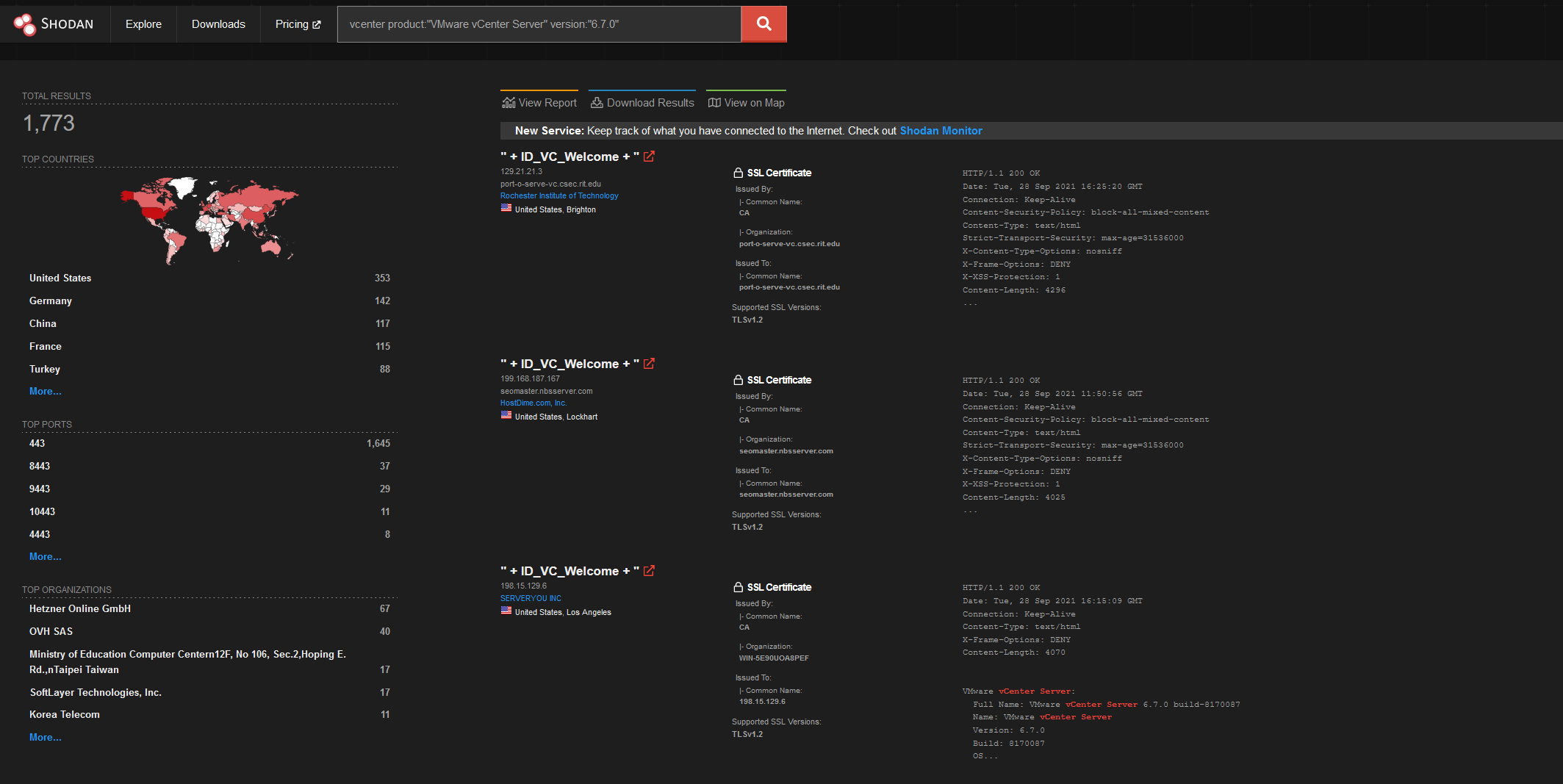This screenshot has height=784, width=1563.
Task: Filter by China country
Action: point(209,323)
